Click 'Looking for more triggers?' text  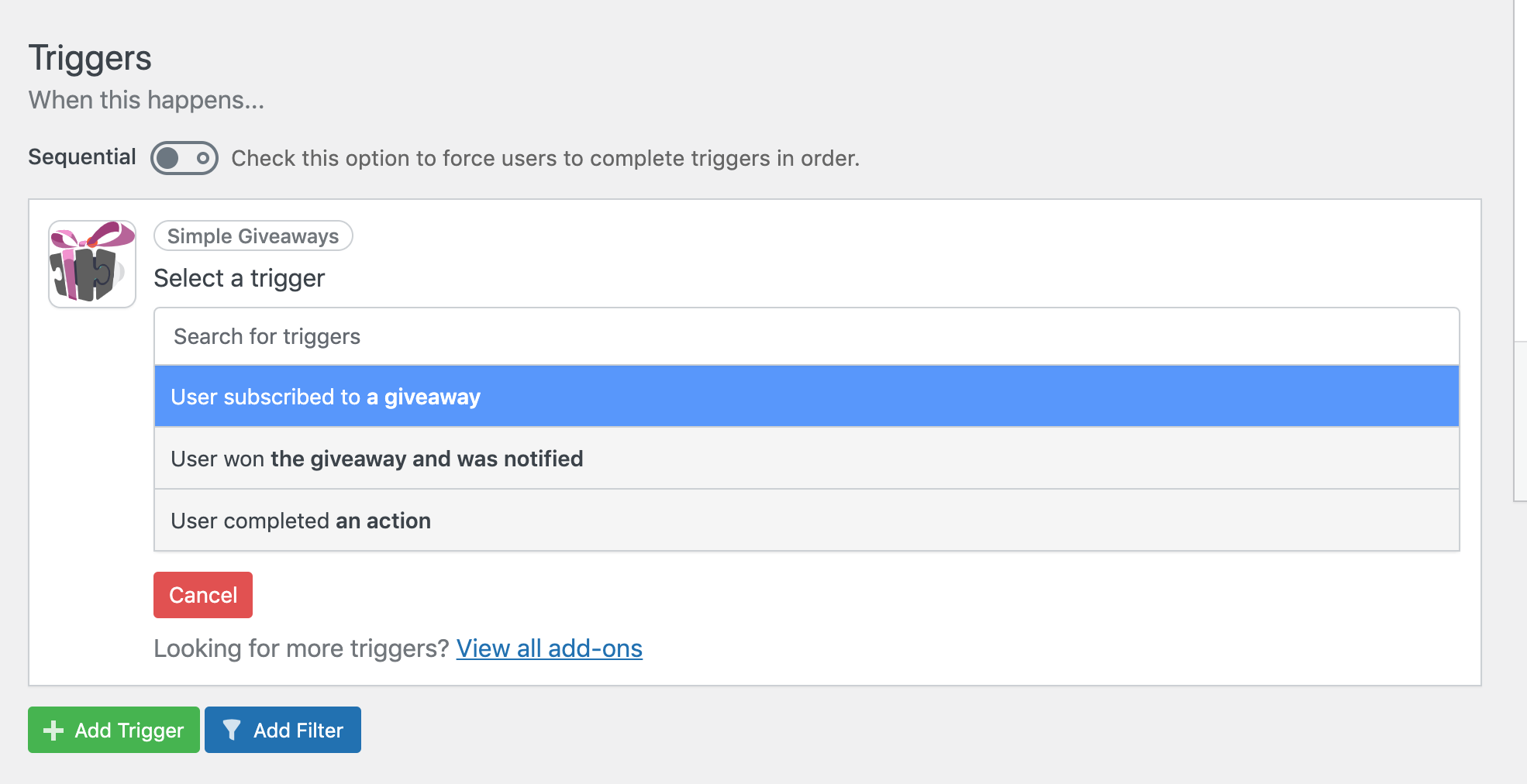click(x=301, y=648)
